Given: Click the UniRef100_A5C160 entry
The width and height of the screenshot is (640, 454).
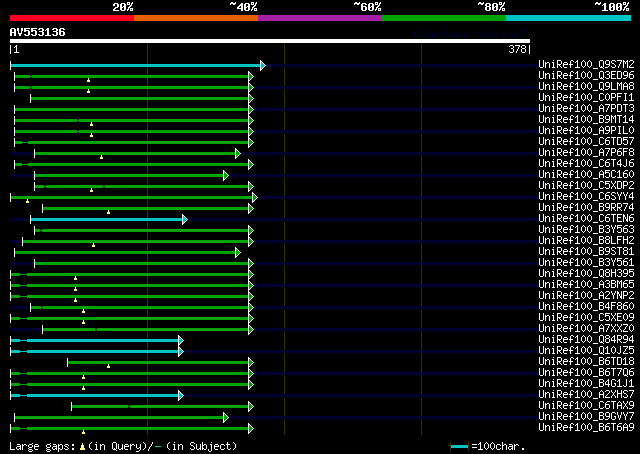Looking at the screenshot, I should pos(586,175).
